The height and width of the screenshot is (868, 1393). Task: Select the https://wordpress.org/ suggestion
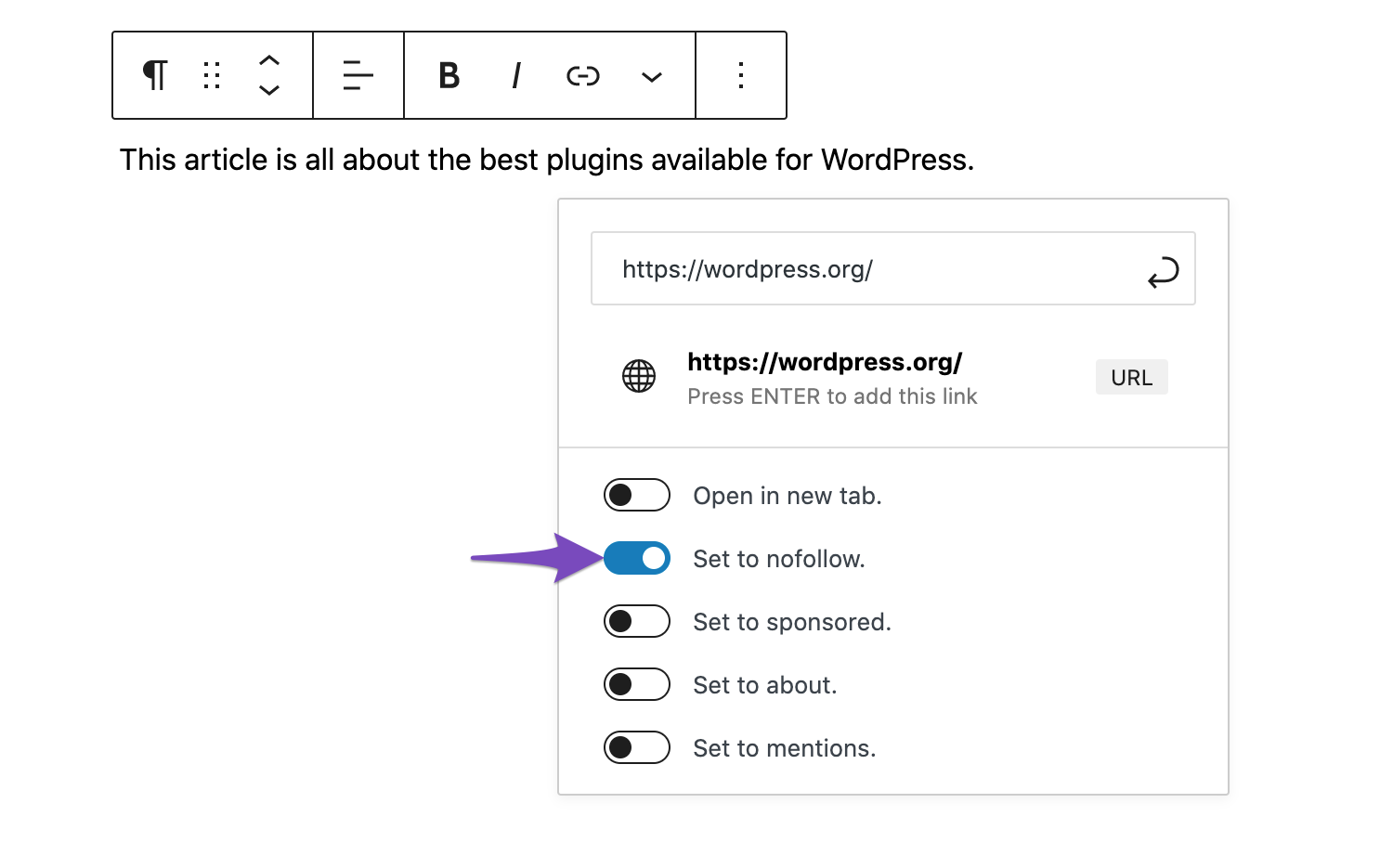(x=893, y=378)
